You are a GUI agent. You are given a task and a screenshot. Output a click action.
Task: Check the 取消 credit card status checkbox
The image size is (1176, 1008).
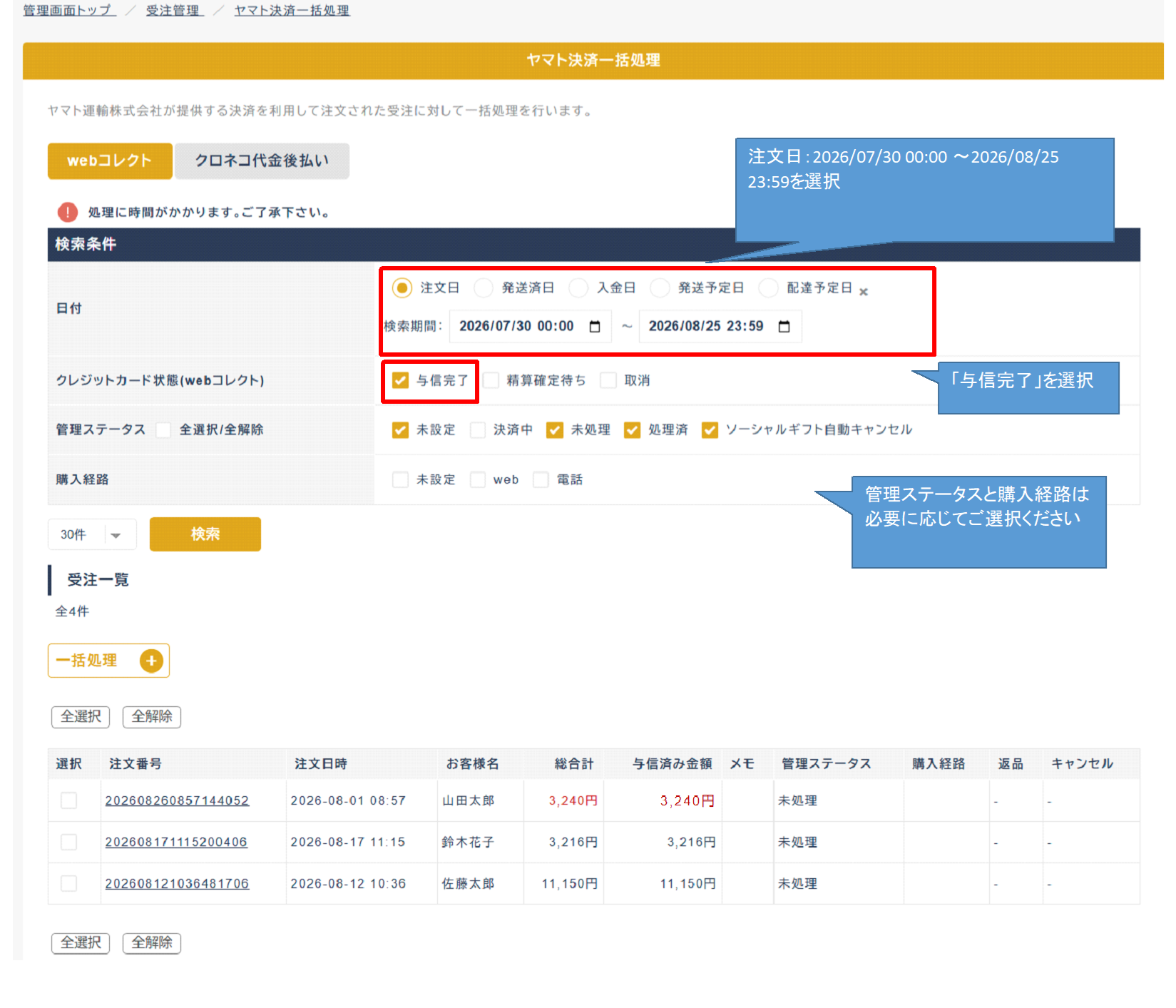[x=608, y=380]
